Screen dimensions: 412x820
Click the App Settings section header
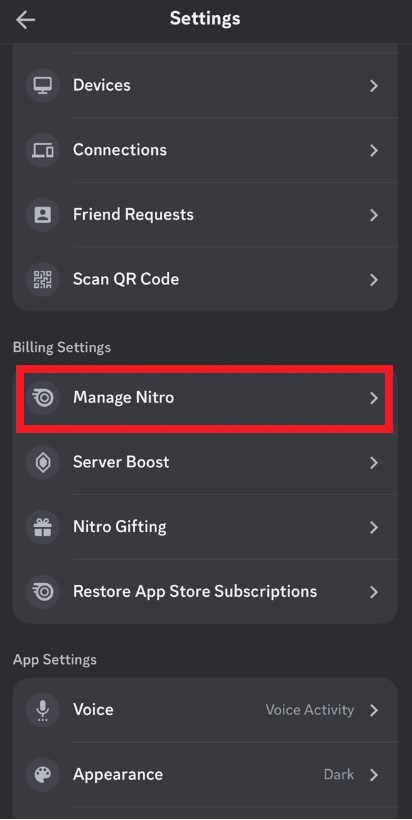click(54, 659)
